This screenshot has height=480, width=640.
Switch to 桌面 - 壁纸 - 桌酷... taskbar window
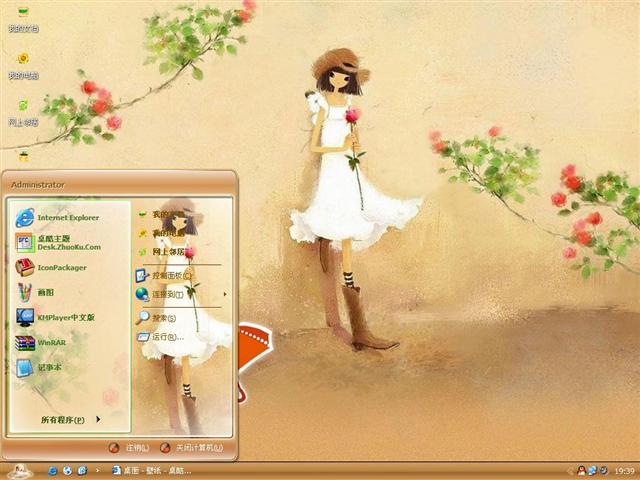point(152,471)
